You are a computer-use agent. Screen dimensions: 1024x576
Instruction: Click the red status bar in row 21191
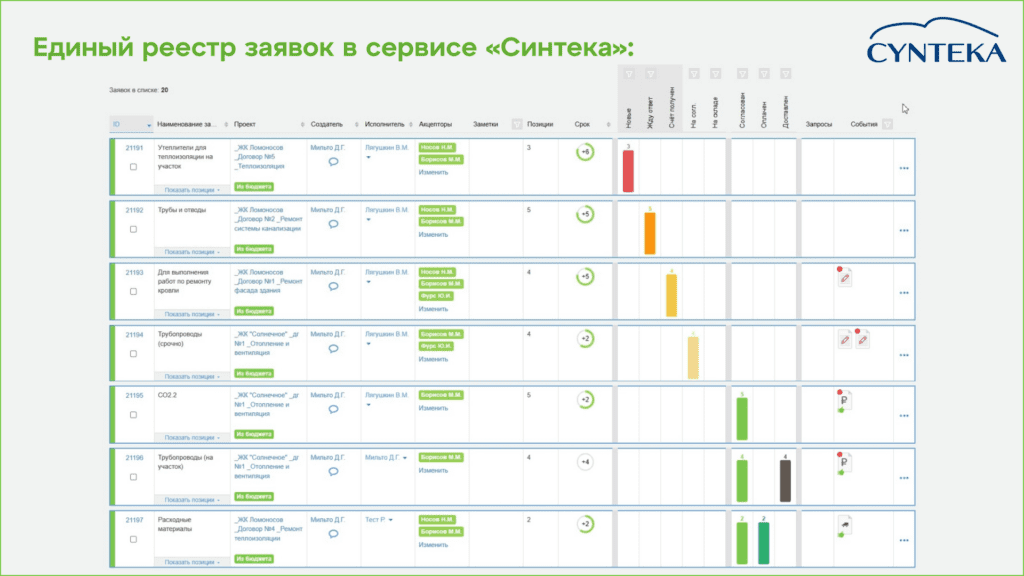pos(628,171)
